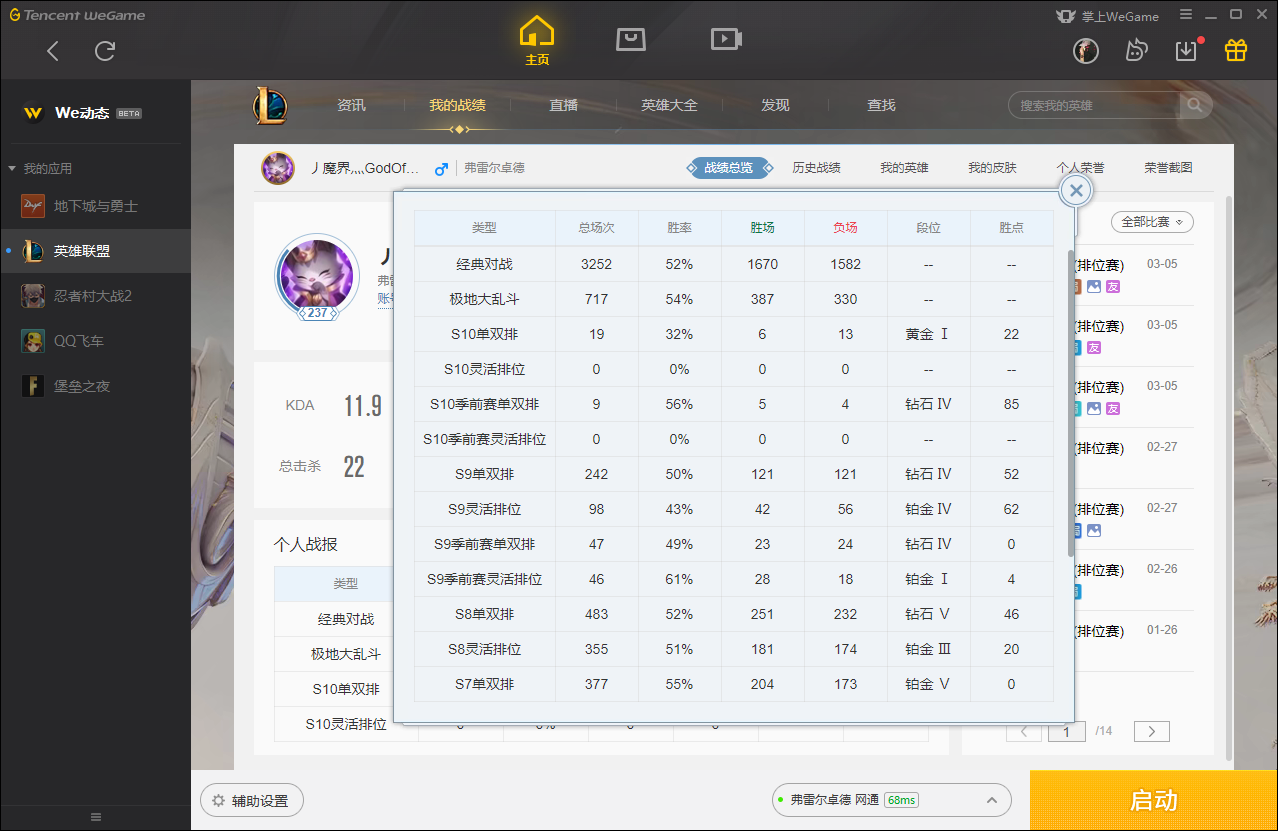Click the large profile avatar with level 237
The image size is (1278, 831).
317,277
